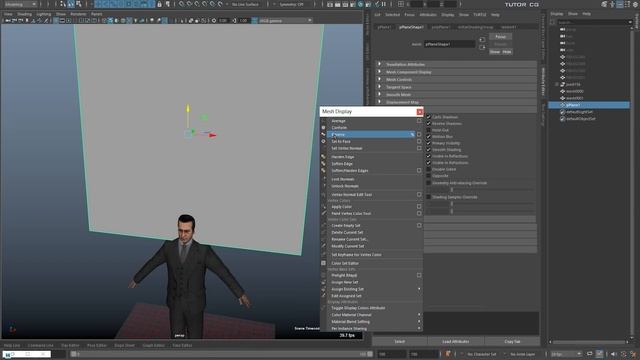Toggle Visible In Reflections checkbox

point(429,156)
